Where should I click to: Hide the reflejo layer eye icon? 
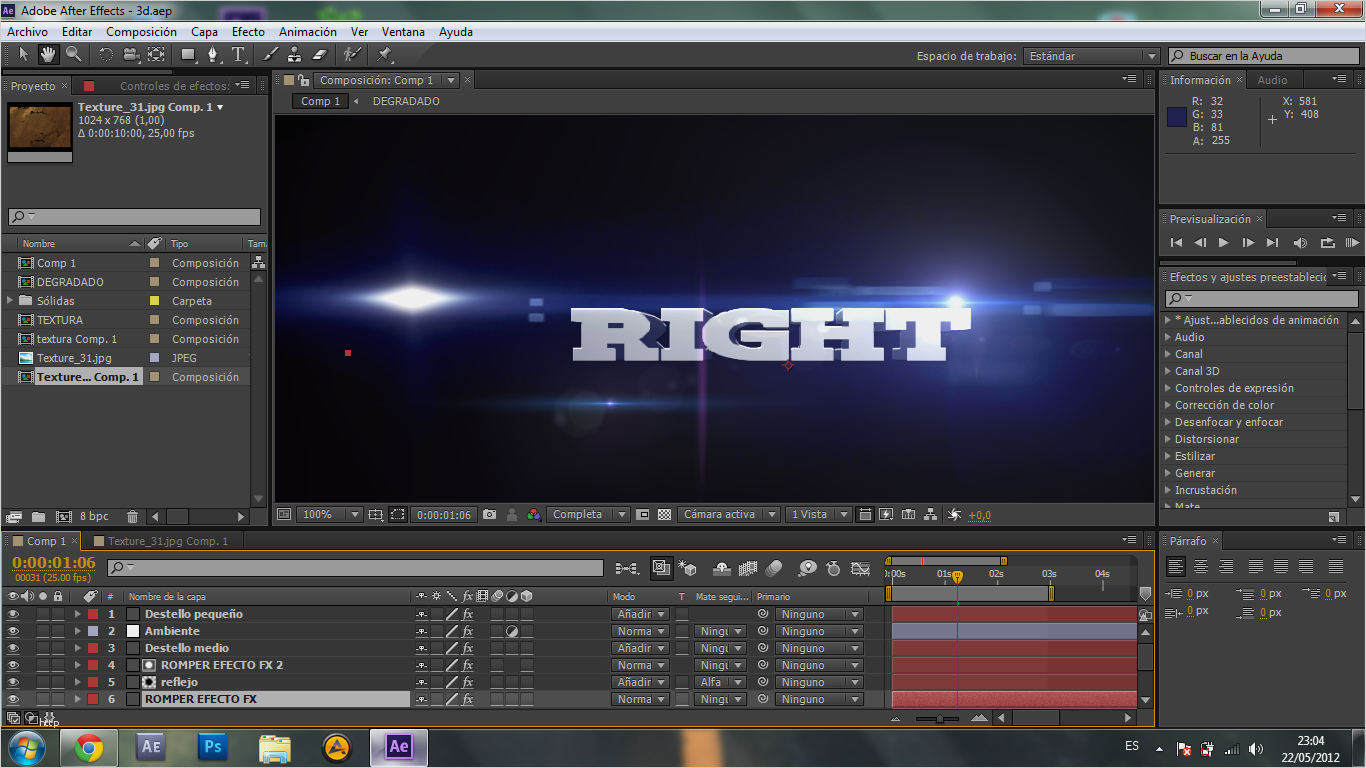13,682
